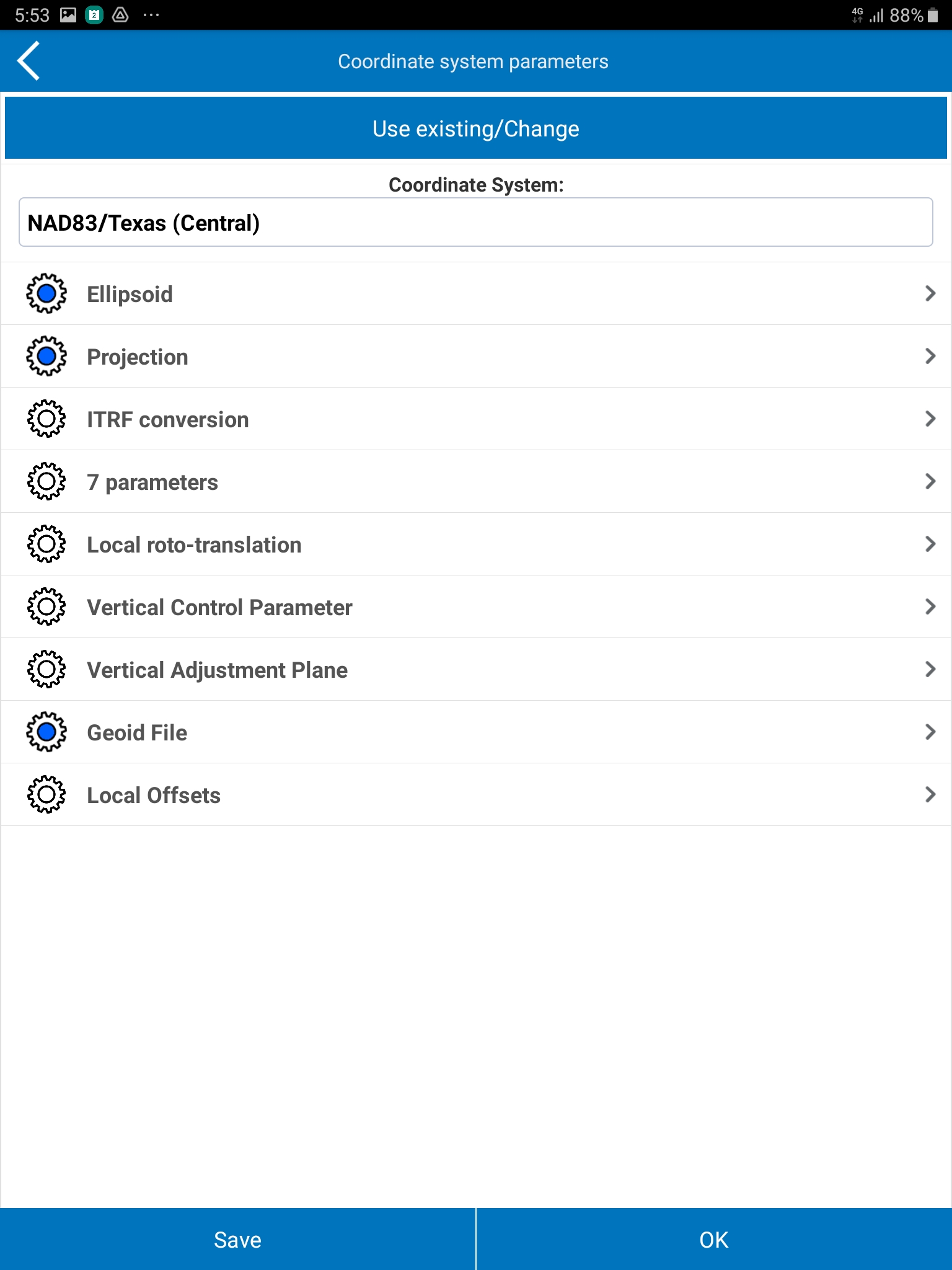Tap the ITRF conversion gear icon
The image size is (952, 1270).
click(46, 419)
